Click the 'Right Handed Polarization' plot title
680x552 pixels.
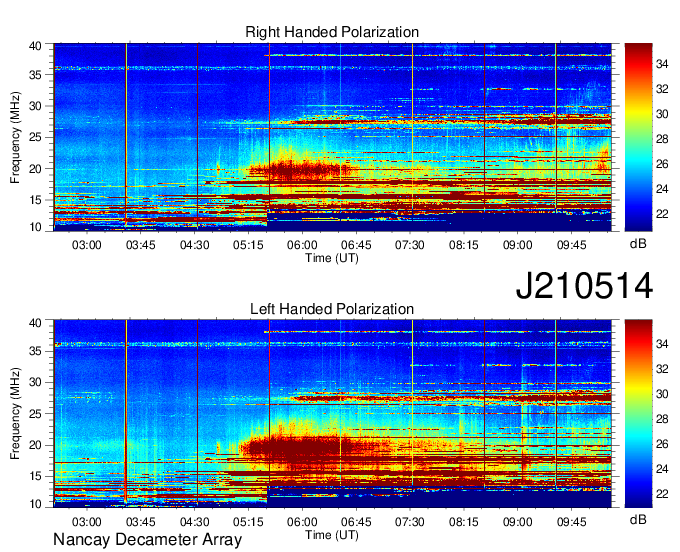[332, 32]
